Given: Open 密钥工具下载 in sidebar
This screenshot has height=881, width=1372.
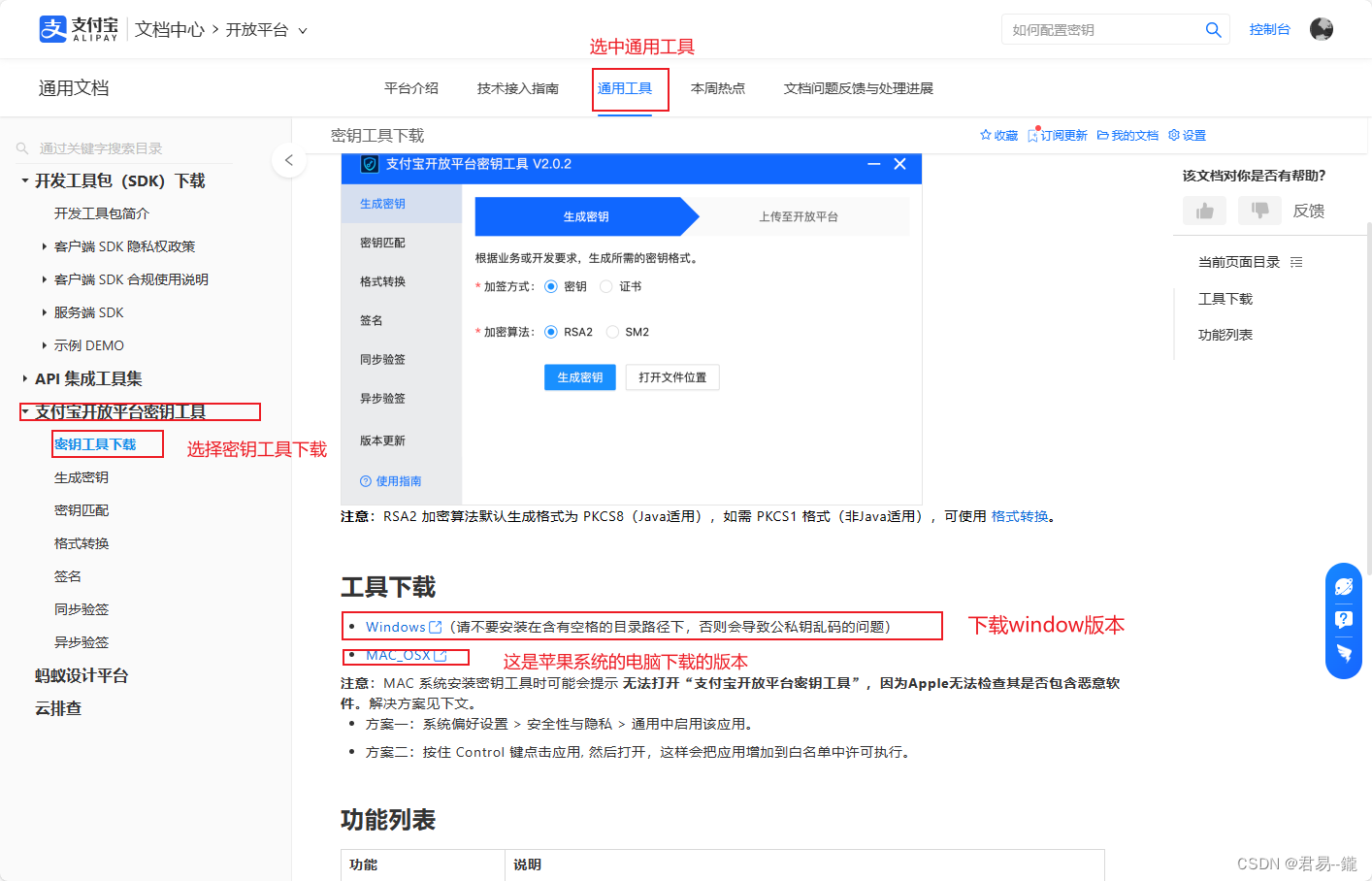Looking at the screenshot, I should (95, 444).
